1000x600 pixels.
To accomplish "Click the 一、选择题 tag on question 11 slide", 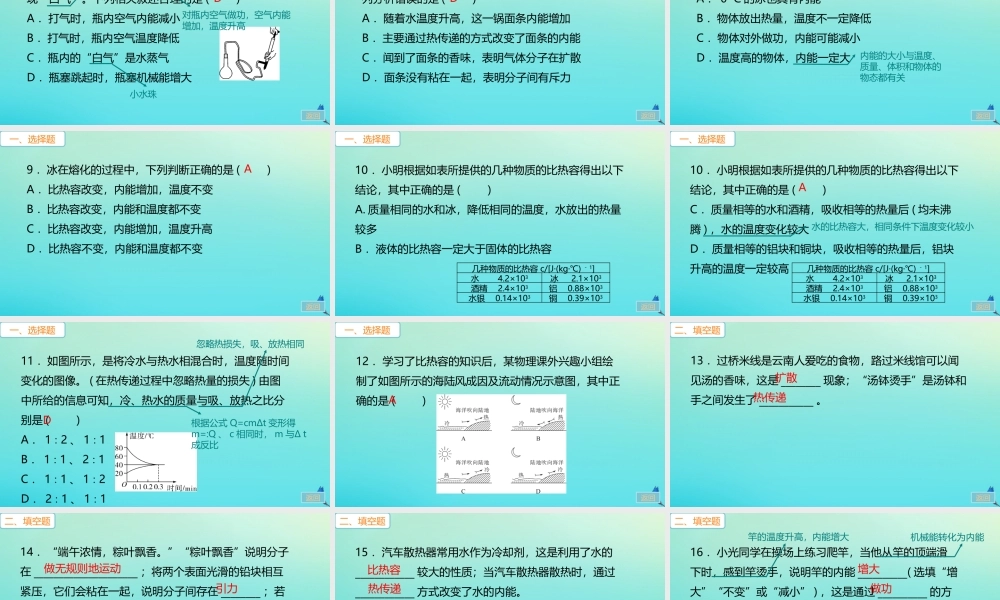I will [33, 330].
